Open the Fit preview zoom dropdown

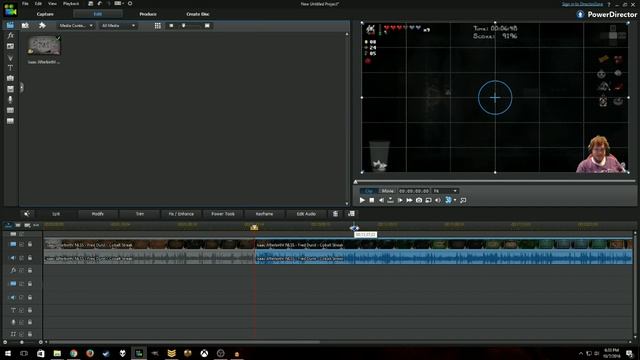click(445, 191)
